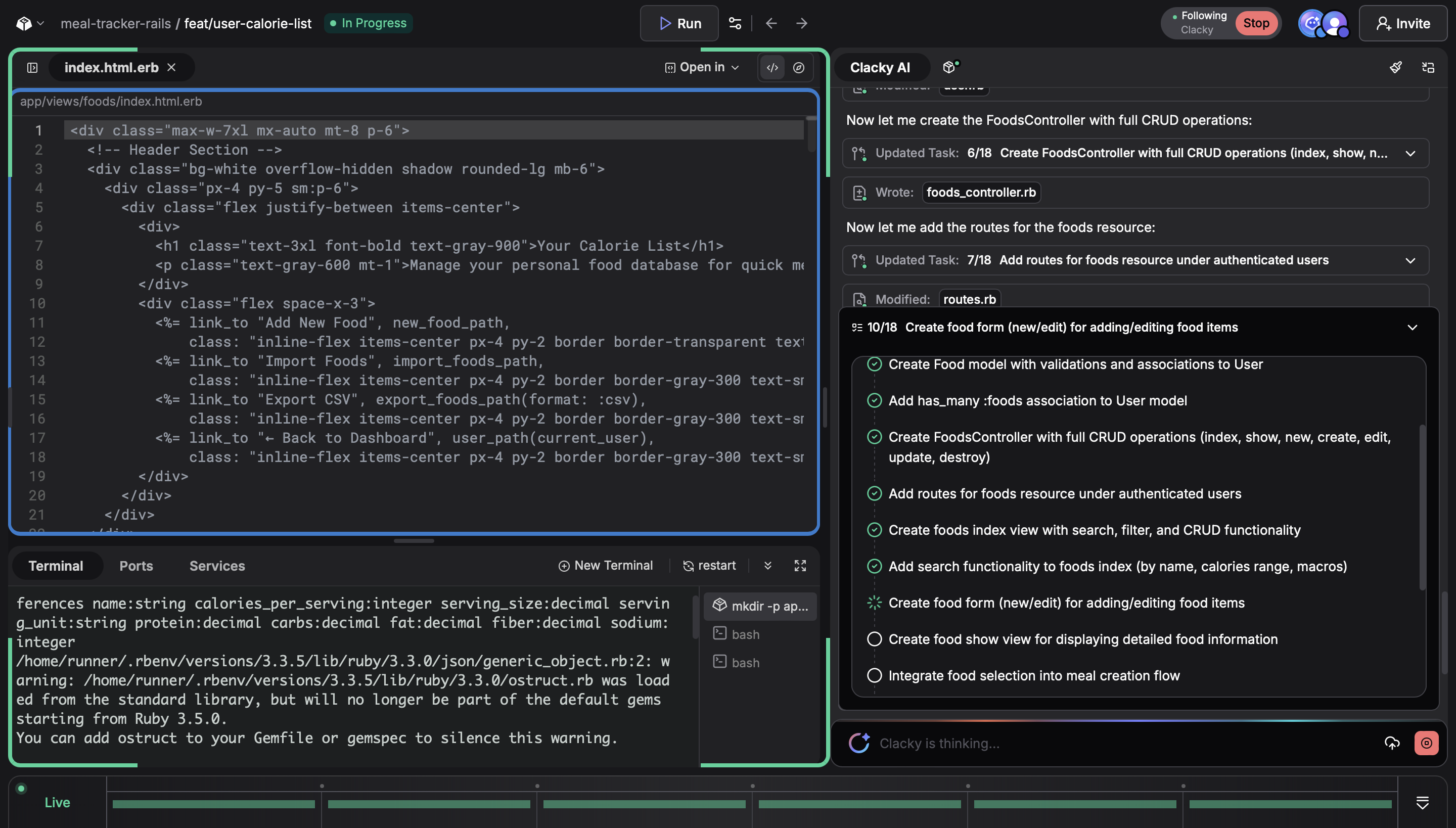Select the first bash terminal session

click(760, 634)
